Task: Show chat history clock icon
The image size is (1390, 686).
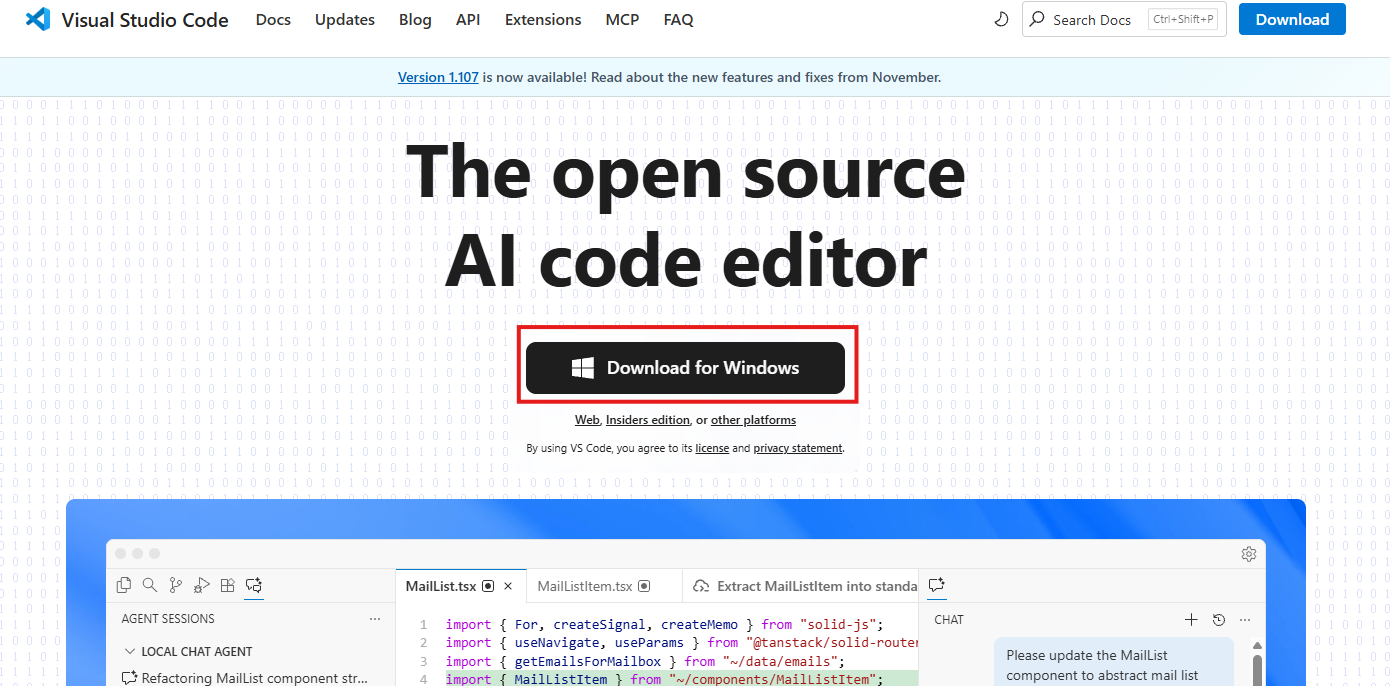Action: [x=1218, y=620]
